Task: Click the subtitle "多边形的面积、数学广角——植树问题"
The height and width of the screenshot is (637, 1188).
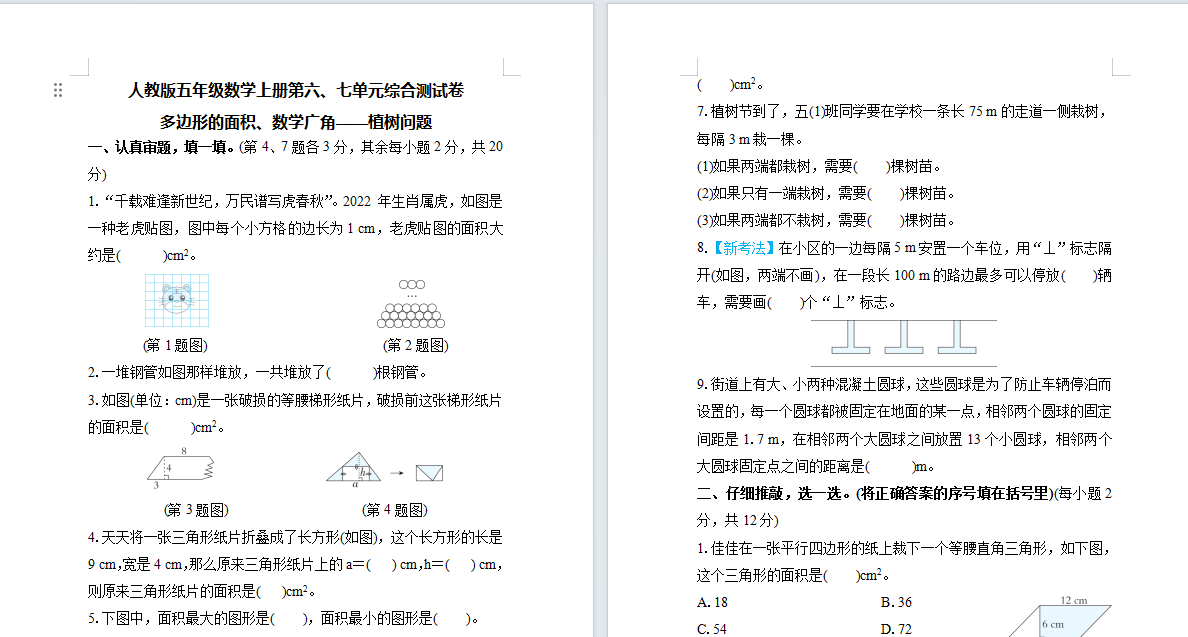Action: [x=295, y=122]
